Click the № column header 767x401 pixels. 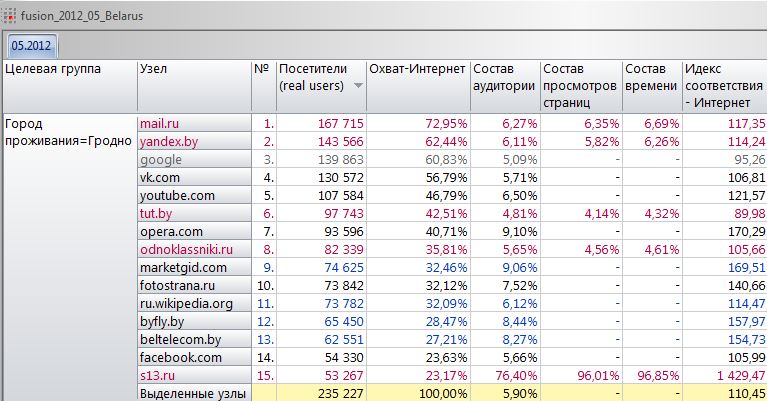point(262,69)
